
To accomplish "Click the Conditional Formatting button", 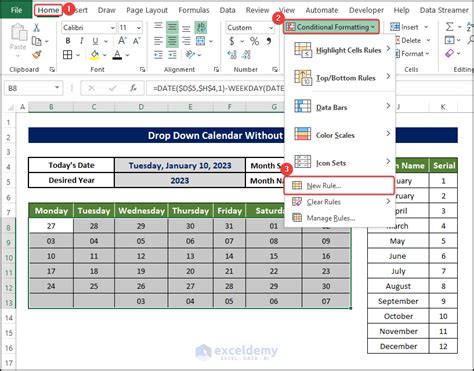I will tap(331, 27).
